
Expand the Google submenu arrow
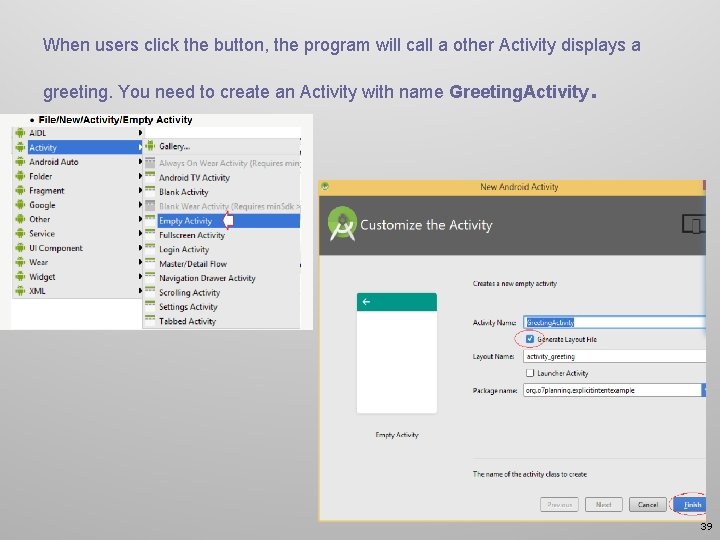tap(140, 205)
